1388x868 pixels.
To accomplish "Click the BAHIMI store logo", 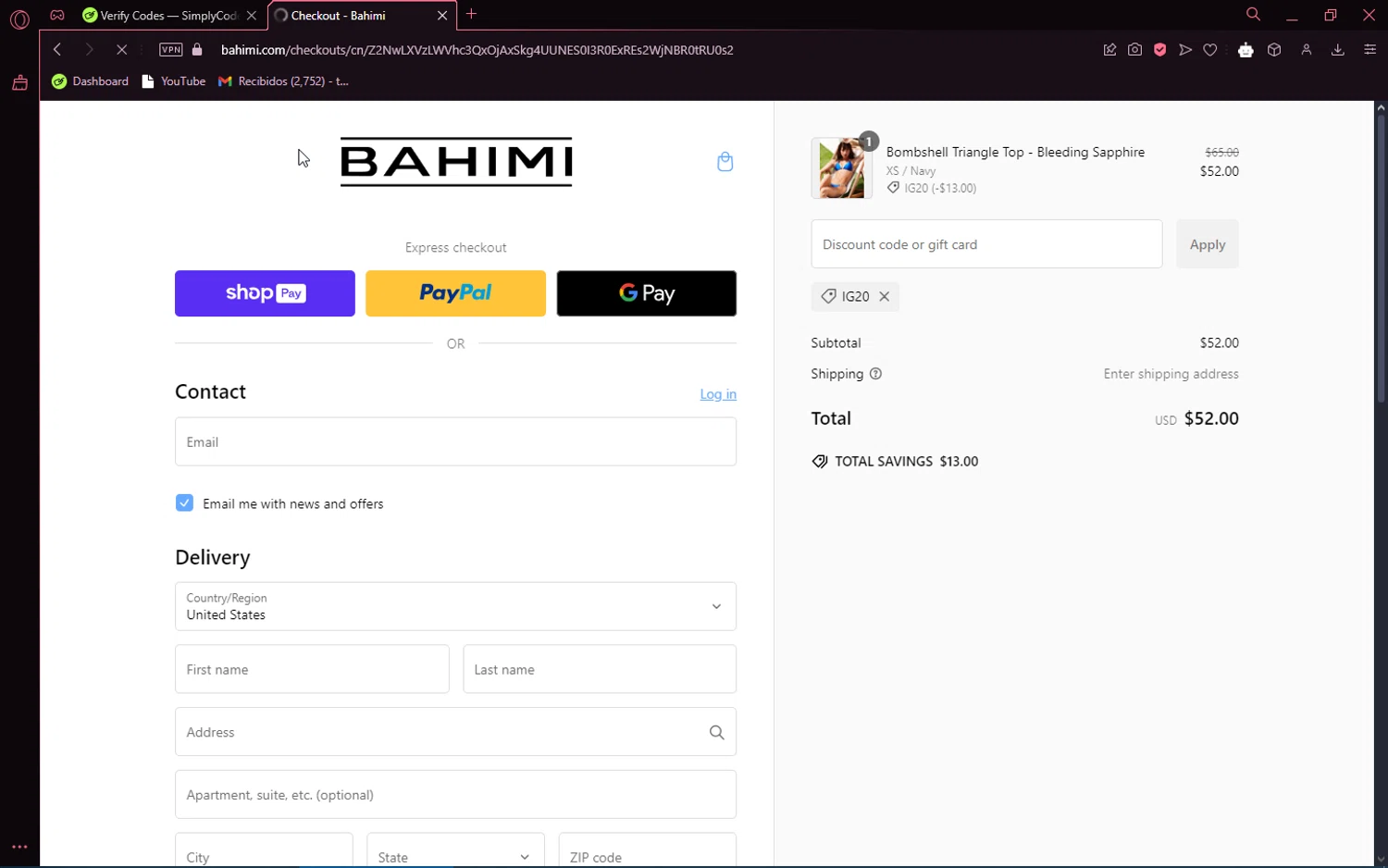I will tap(456, 162).
